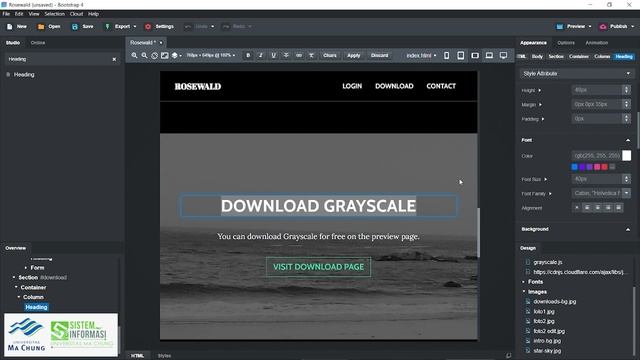Open the Font Family dropdown arrow
The height and width of the screenshot is (360, 640).
[627, 193]
